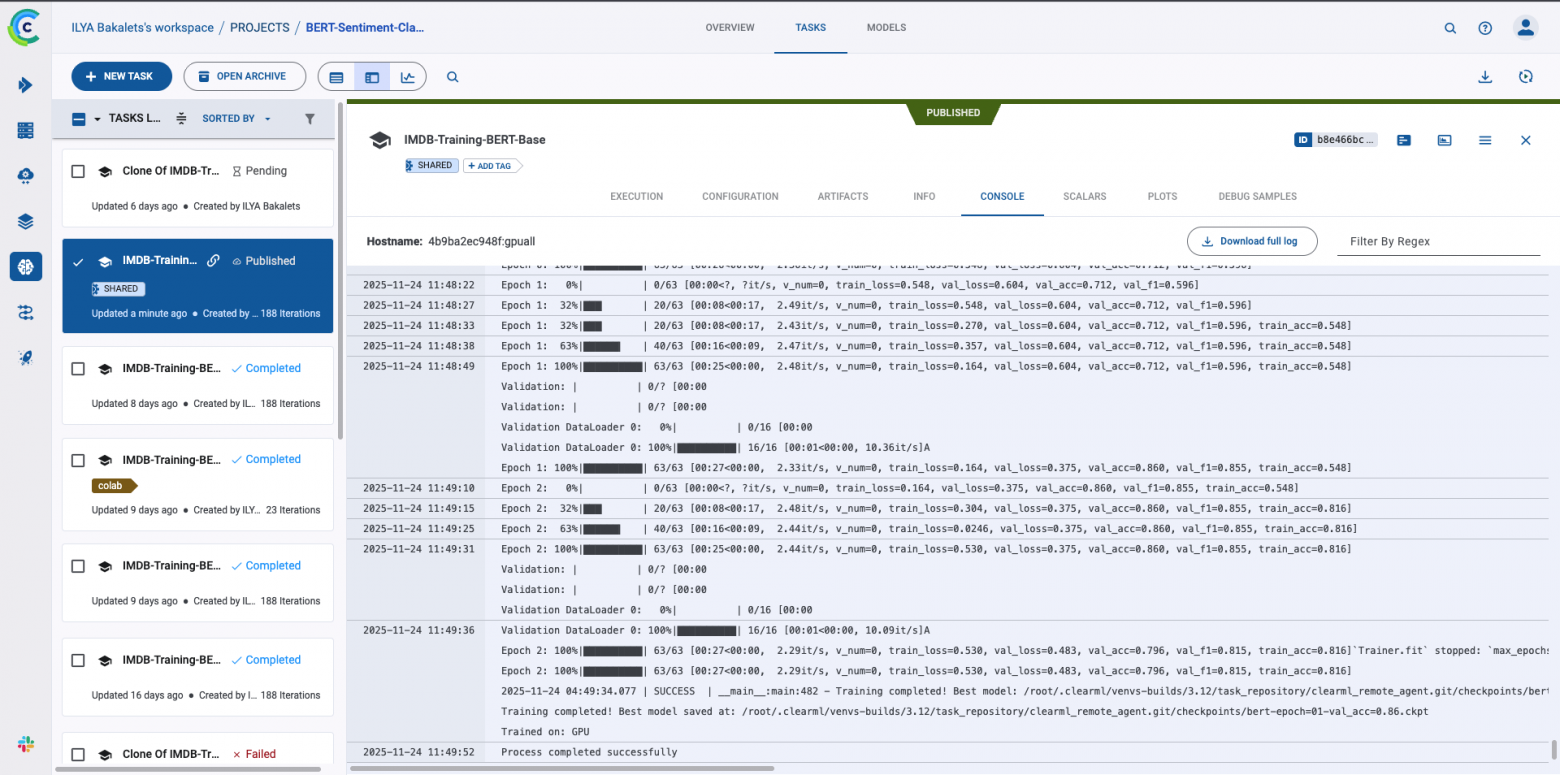Open the PROJECTS breadcrumb link
This screenshot has width=1560, height=775.
tap(260, 28)
